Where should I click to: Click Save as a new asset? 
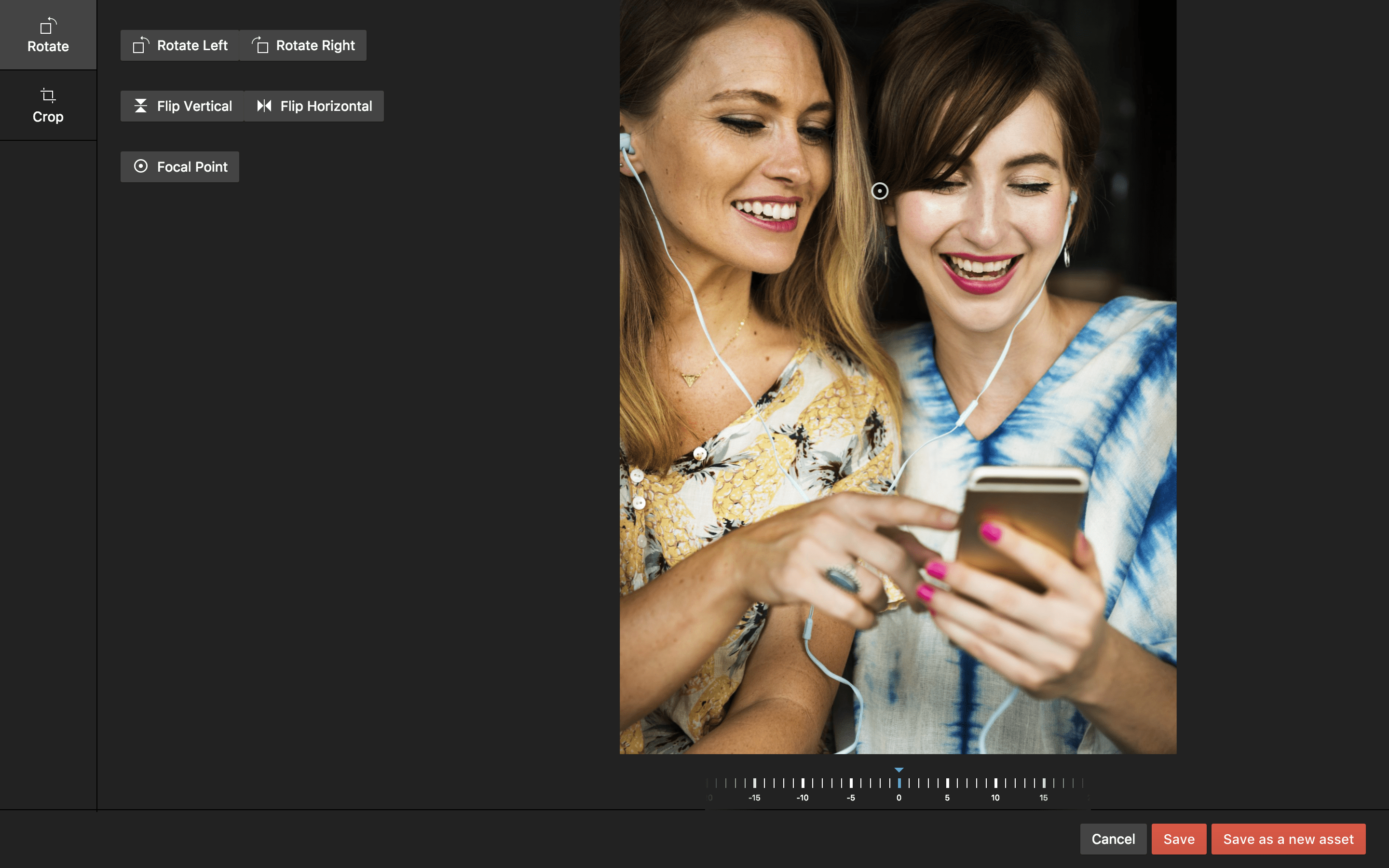[x=1288, y=839]
